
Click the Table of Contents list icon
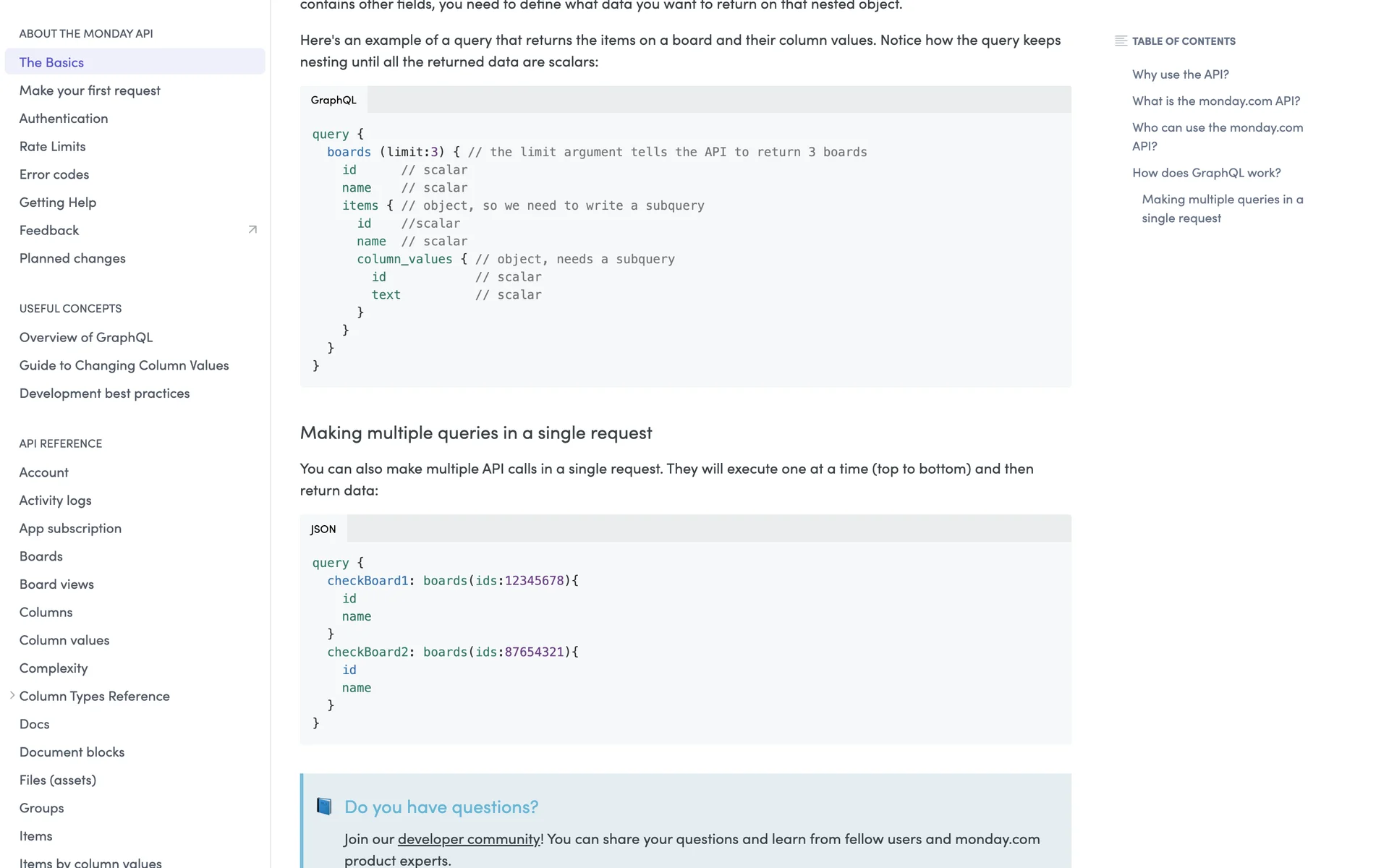(x=1121, y=41)
